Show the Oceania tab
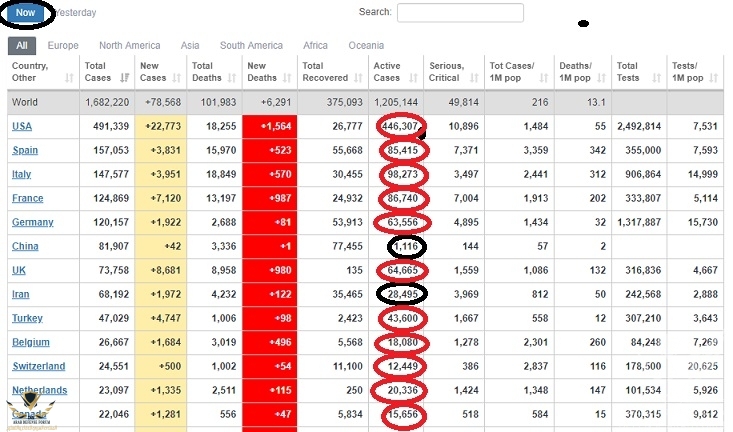The height and width of the screenshot is (432, 733). click(x=365, y=45)
